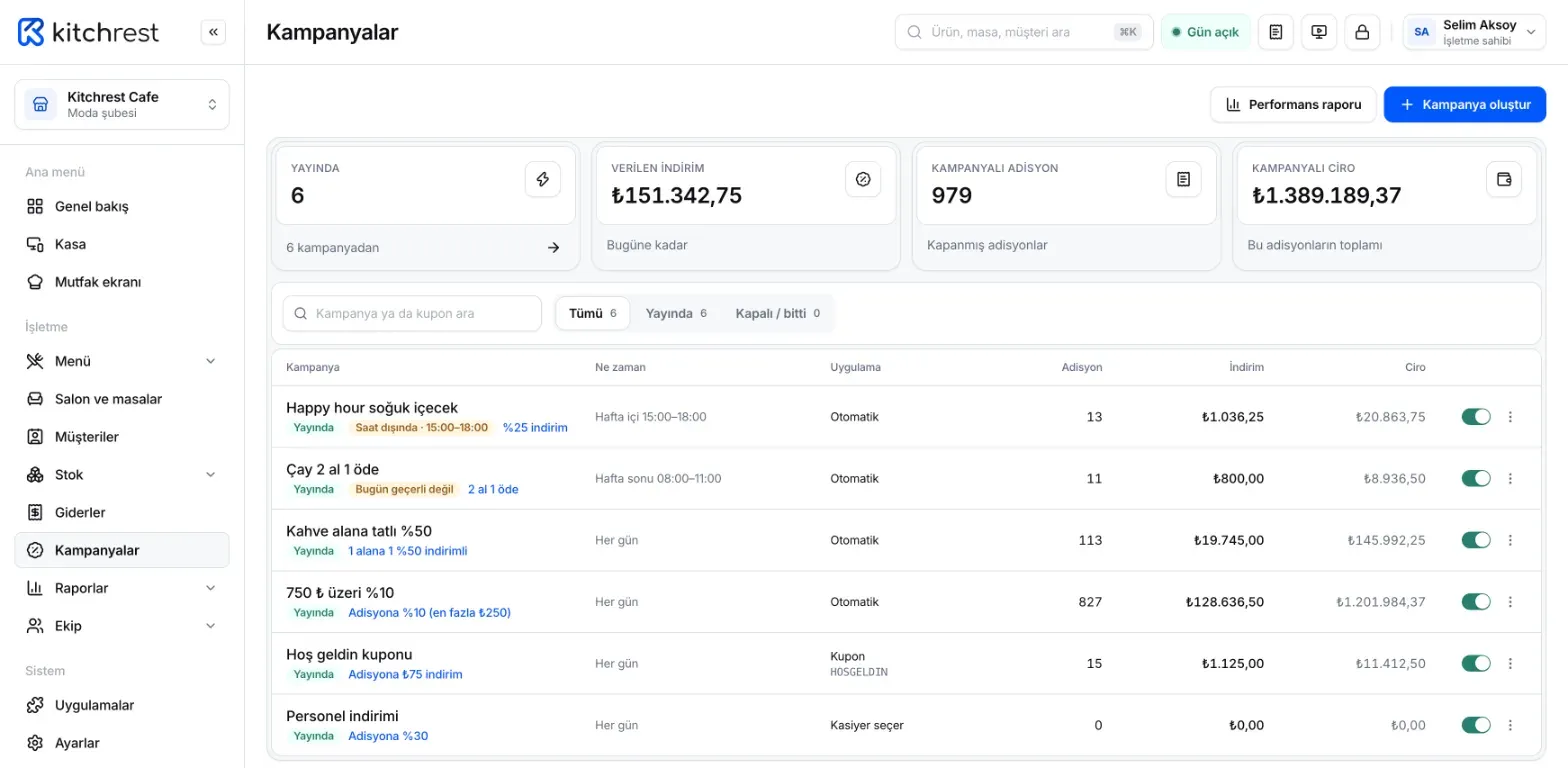Screen dimensions: 1568x768
Task: Open more options for Personel indirimi
Action: click(x=1510, y=725)
